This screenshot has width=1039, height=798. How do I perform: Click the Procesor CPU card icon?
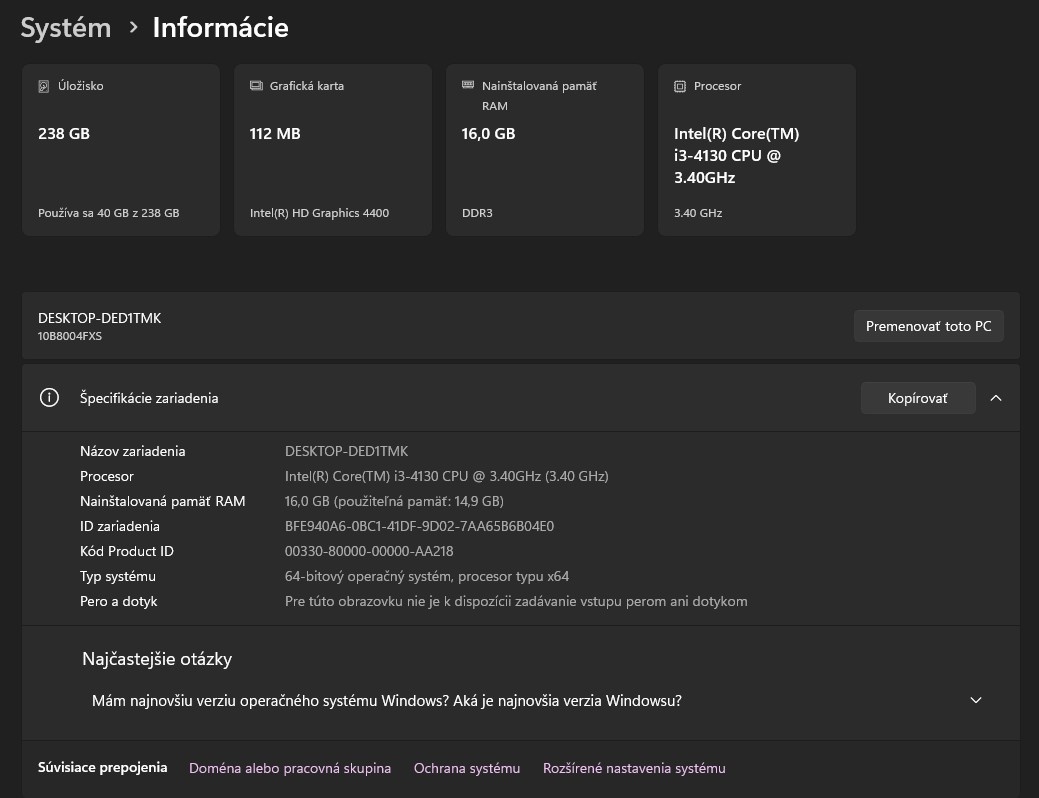click(x=680, y=86)
